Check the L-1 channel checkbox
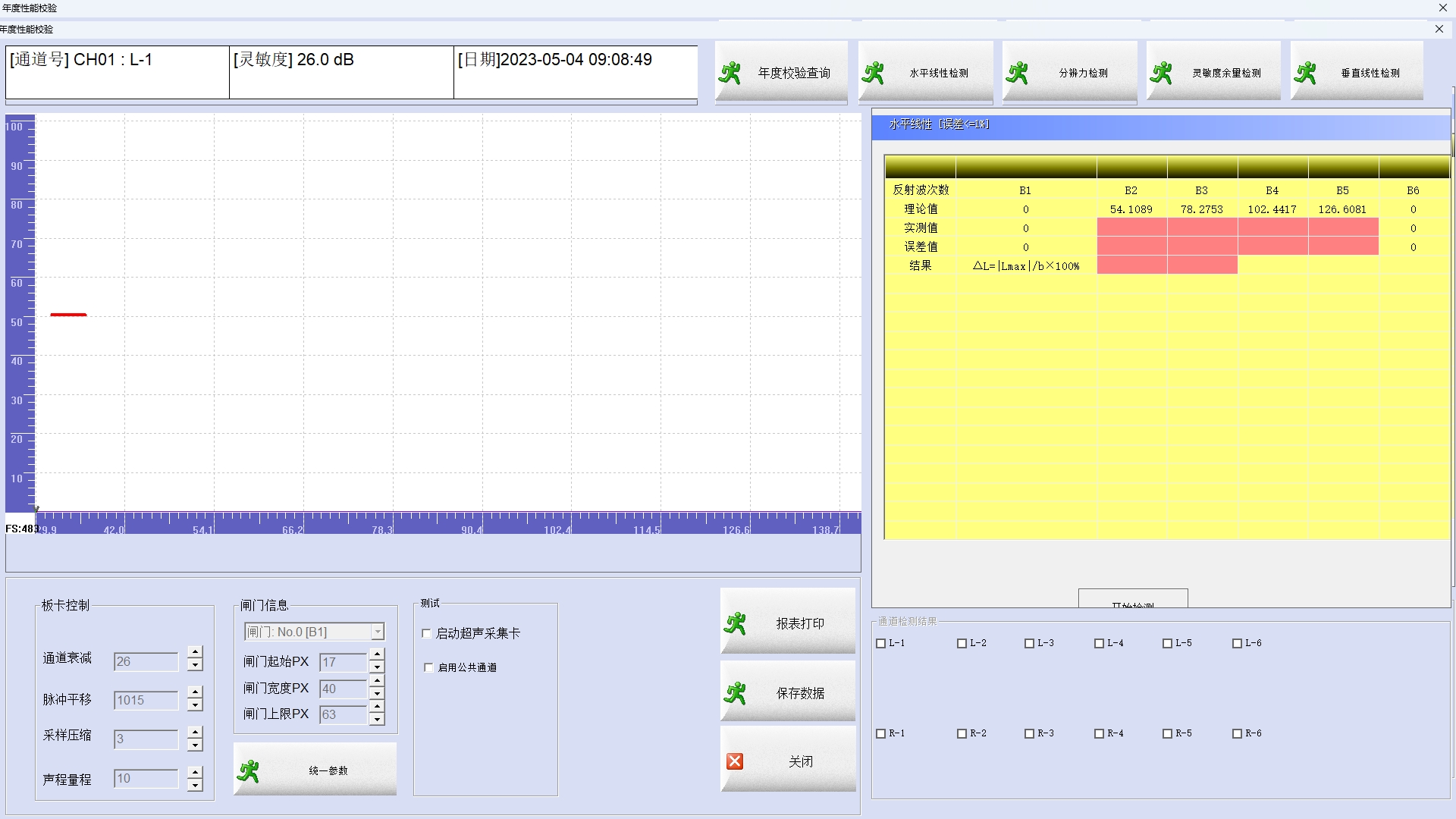Image resolution: width=1456 pixels, height=819 pixels. pos(880,643)
